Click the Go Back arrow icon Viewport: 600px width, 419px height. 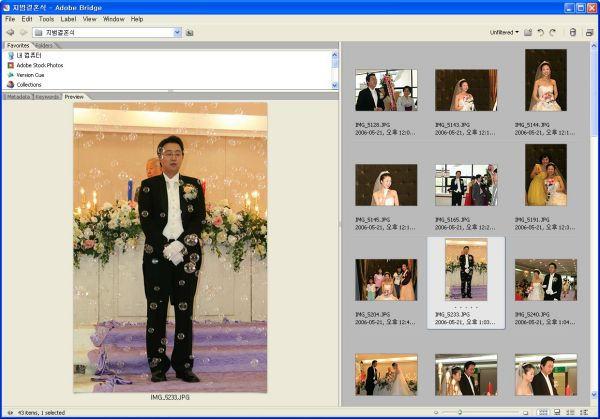9,32
